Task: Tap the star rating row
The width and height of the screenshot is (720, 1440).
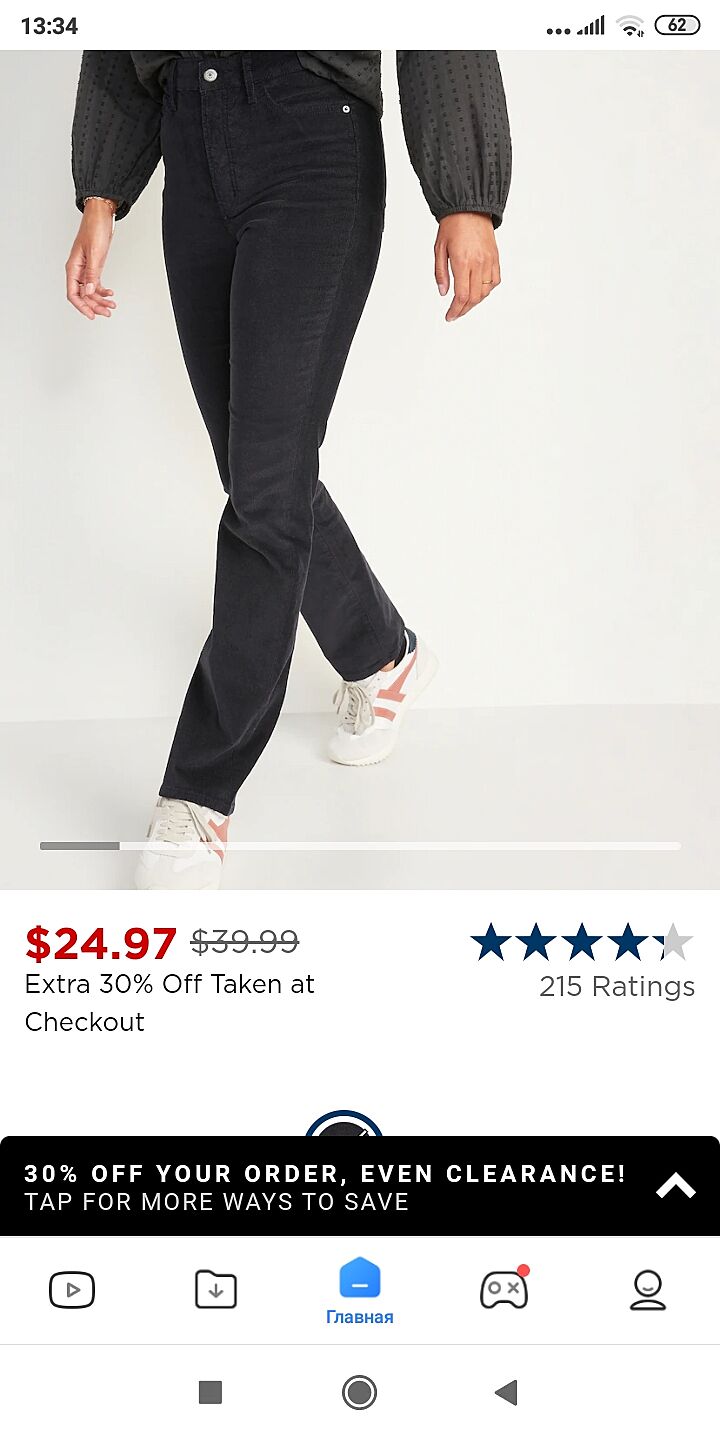Action: (x=582, y=942)
